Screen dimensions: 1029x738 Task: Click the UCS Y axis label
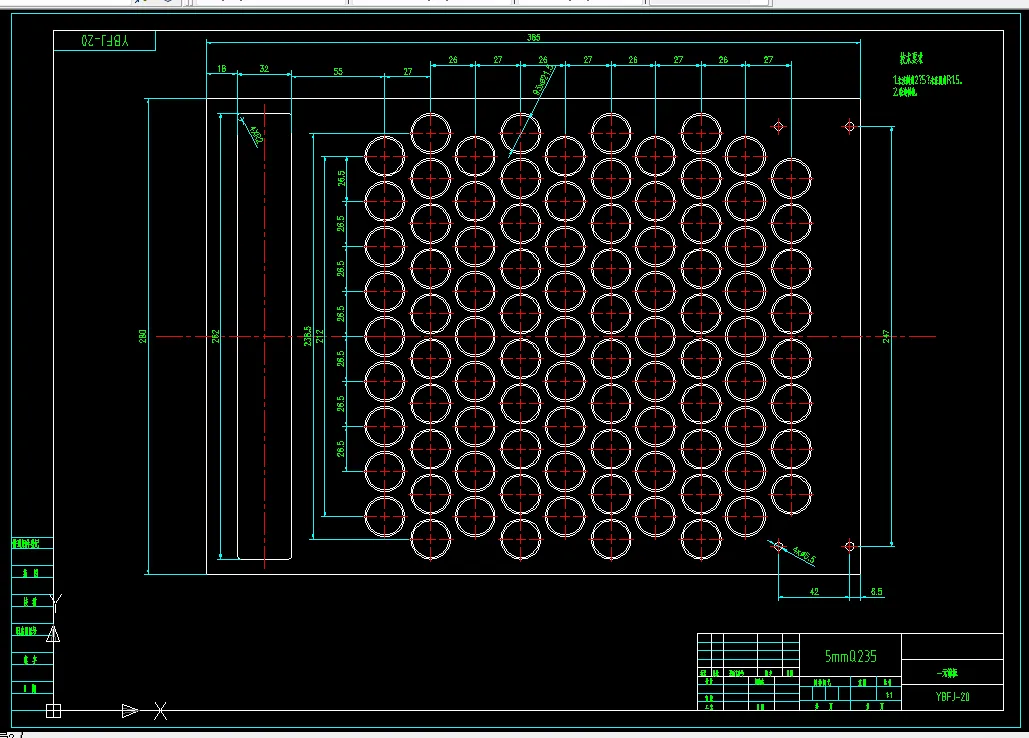56,603
